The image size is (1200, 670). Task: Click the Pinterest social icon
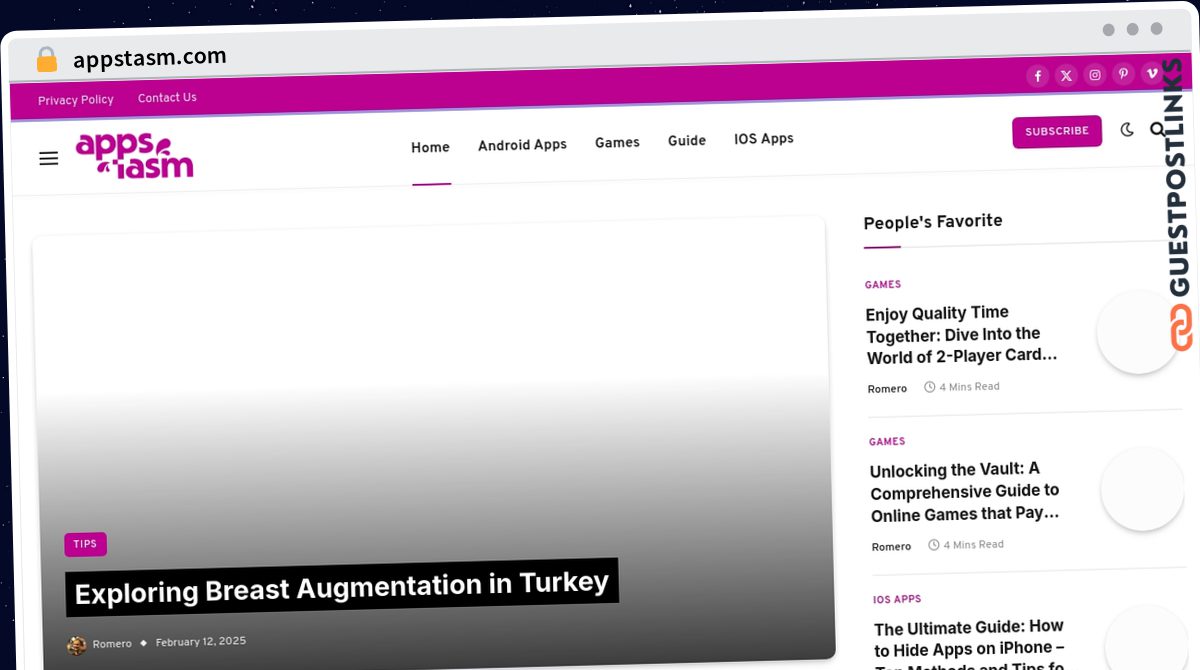pyautogui.click(x=1124, y=74)
